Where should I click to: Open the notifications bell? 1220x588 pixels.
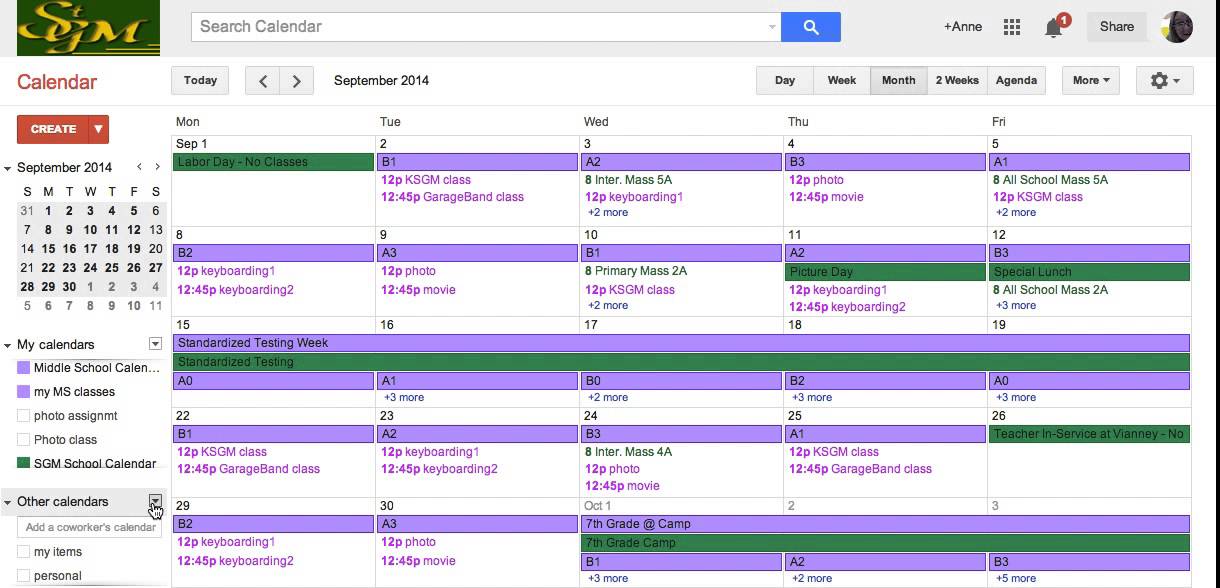pos(1053,28)
